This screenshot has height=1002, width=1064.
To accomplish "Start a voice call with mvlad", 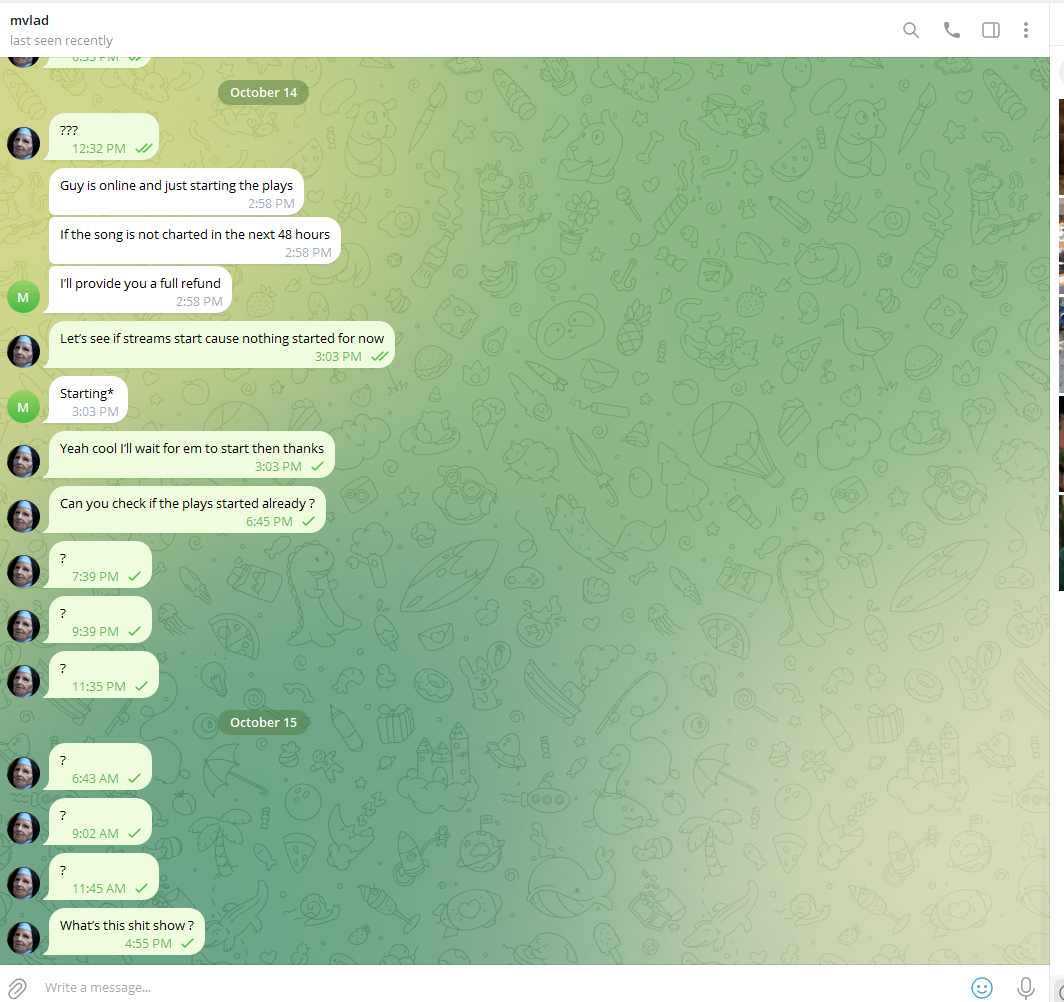I will click(x=951, y=30).
